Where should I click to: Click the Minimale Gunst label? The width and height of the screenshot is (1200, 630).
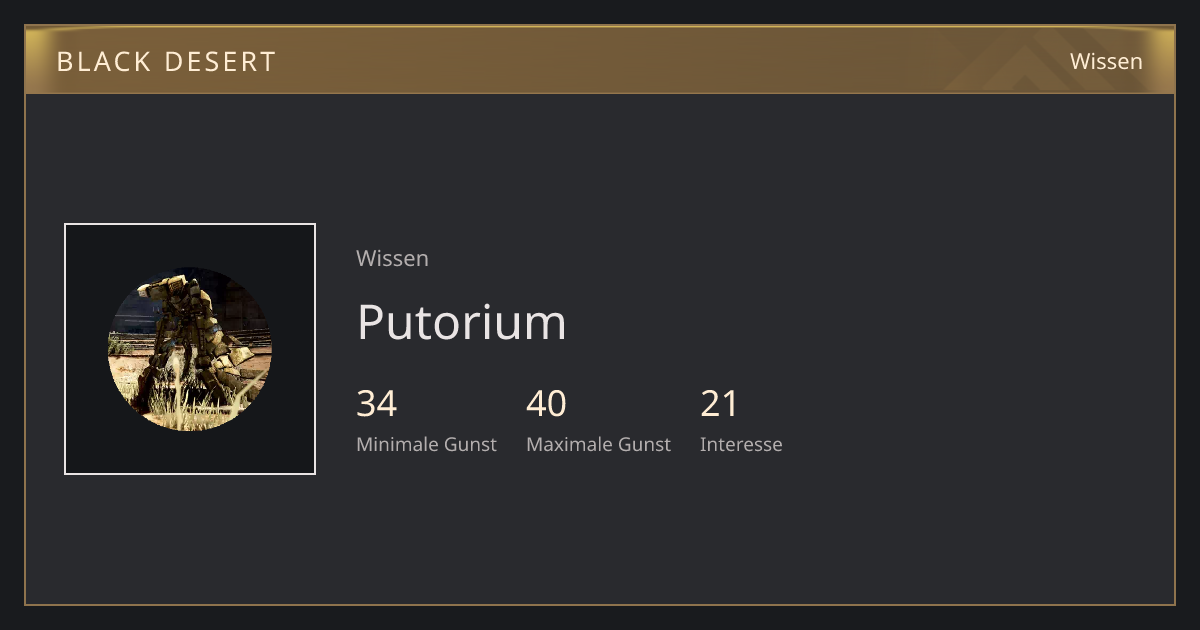click(426, 444)
